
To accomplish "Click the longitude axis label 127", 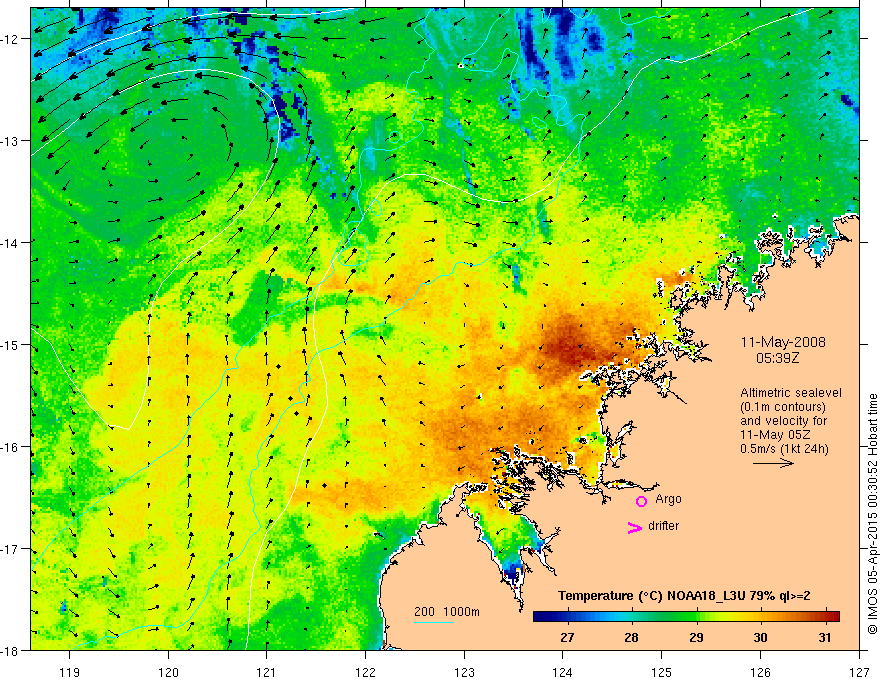I will (x=859, y=672).
